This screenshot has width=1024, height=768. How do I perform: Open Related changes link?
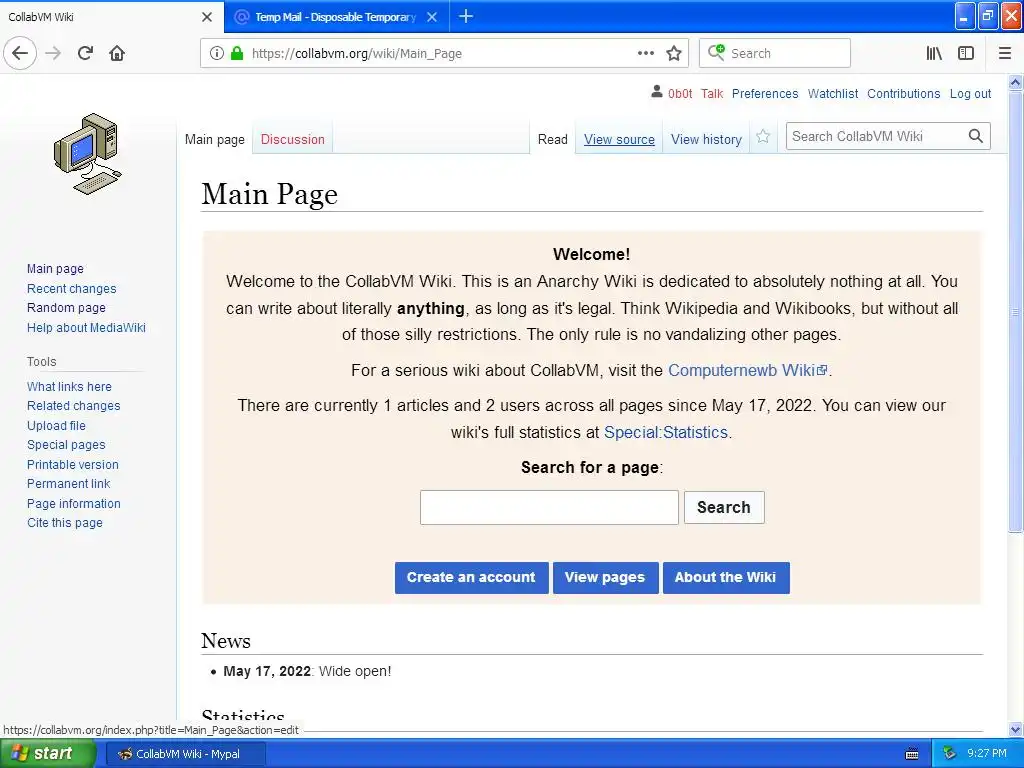(x=73, y=406)
